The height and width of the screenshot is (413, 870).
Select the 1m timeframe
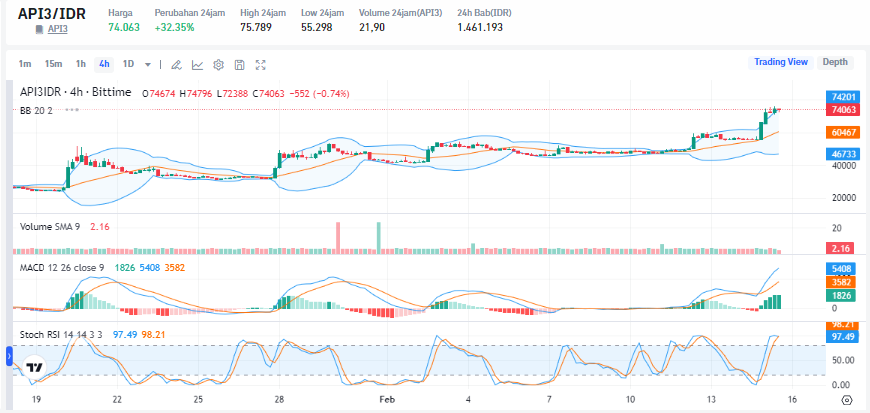coord(24,64)
